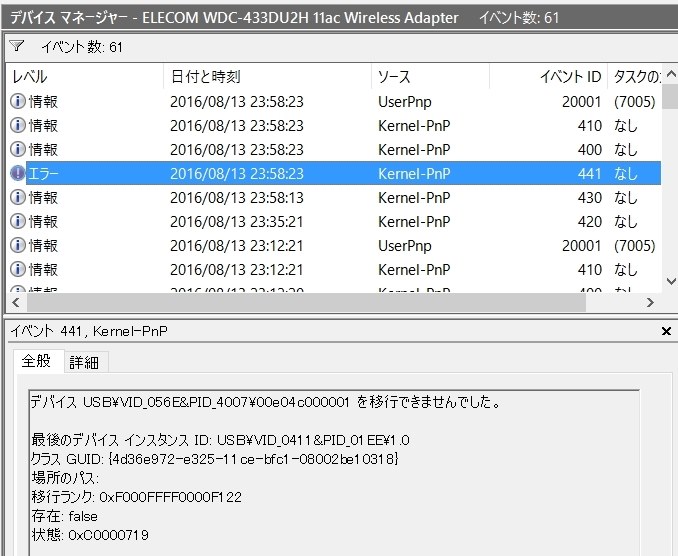The height and width of the screenshot is (556, 678).
Task: Click event ID 430 cell
Action: tap(589, 198)
